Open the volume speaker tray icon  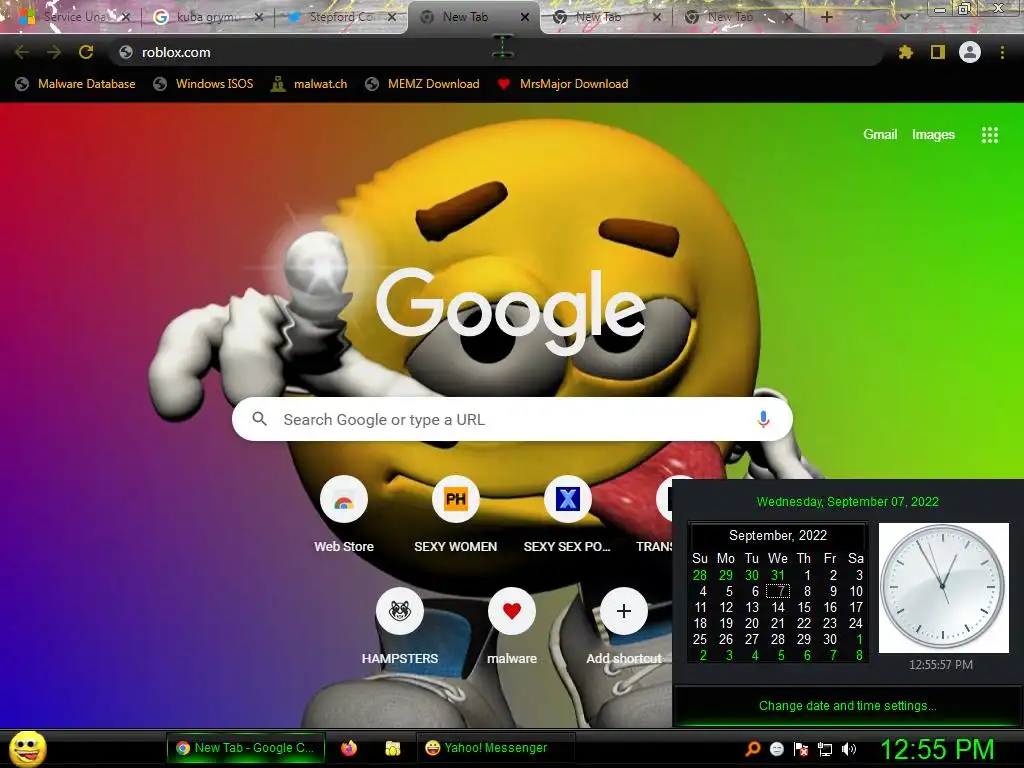848,749
